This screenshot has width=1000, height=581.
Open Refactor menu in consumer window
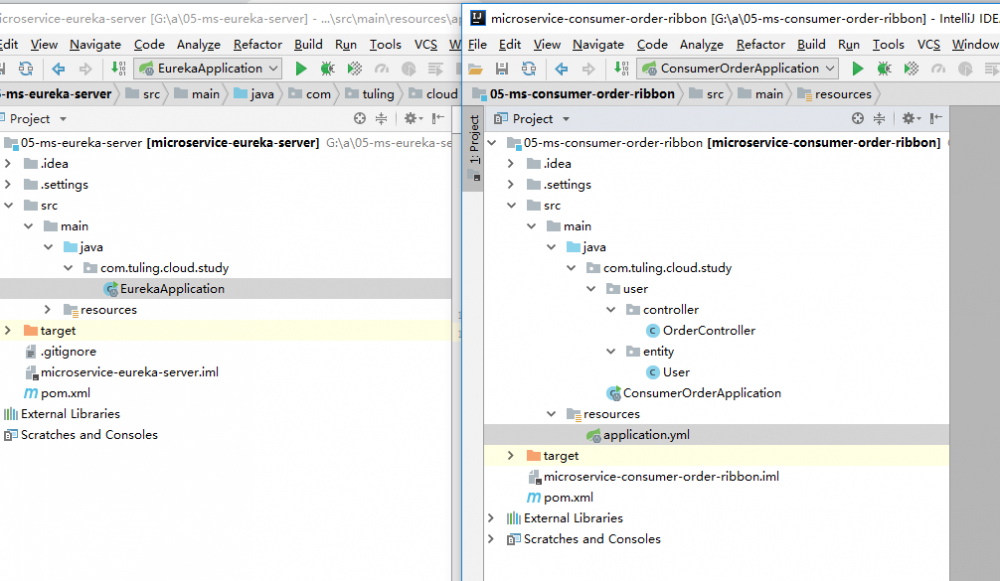[760, 45]
